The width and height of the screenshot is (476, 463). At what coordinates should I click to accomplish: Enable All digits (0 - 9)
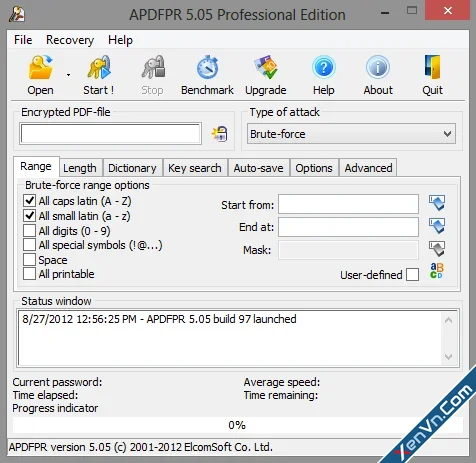[29, 230]
